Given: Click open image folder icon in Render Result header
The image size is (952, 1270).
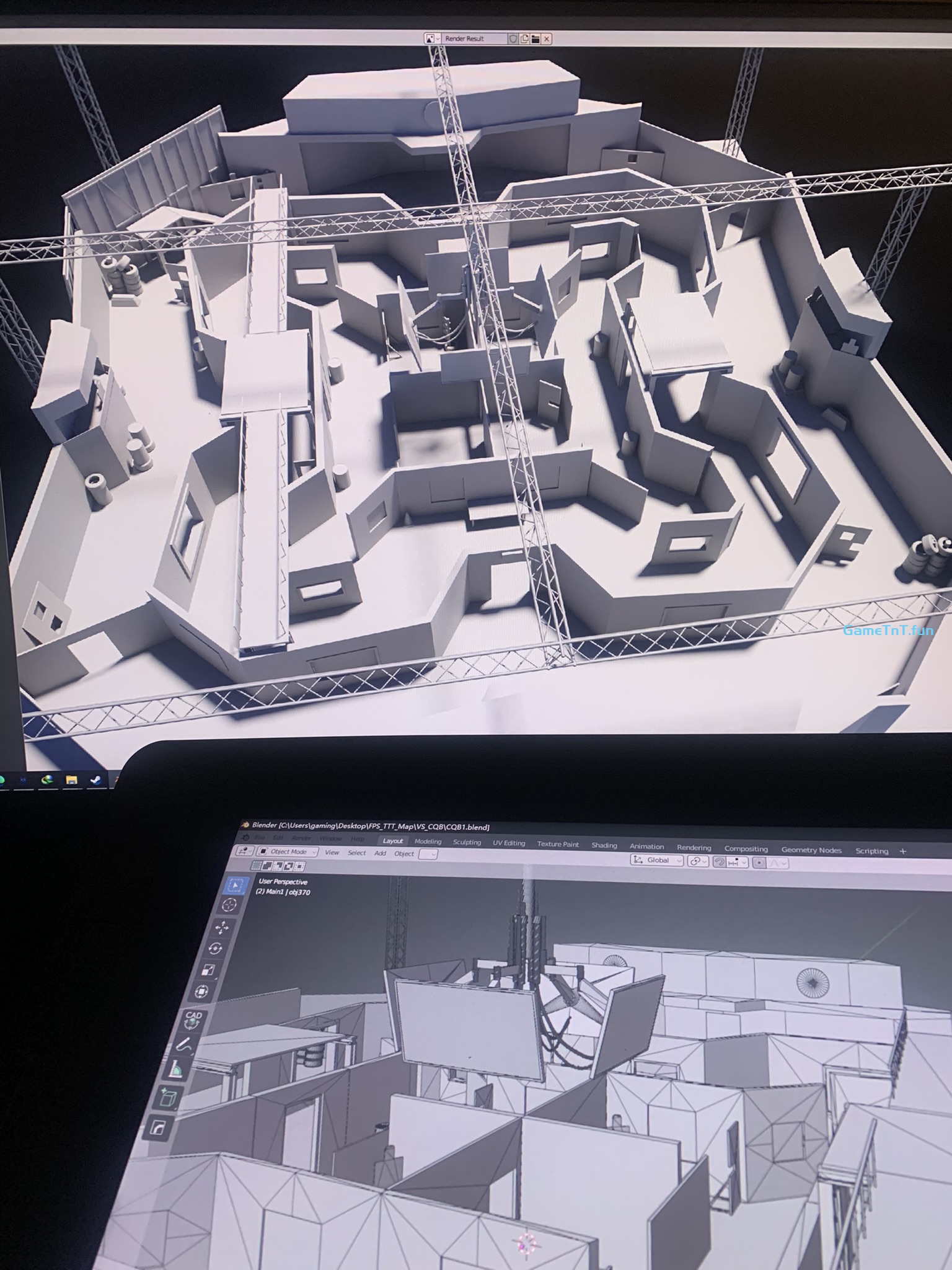Looking at the screenshot, I should click(535, 38).
